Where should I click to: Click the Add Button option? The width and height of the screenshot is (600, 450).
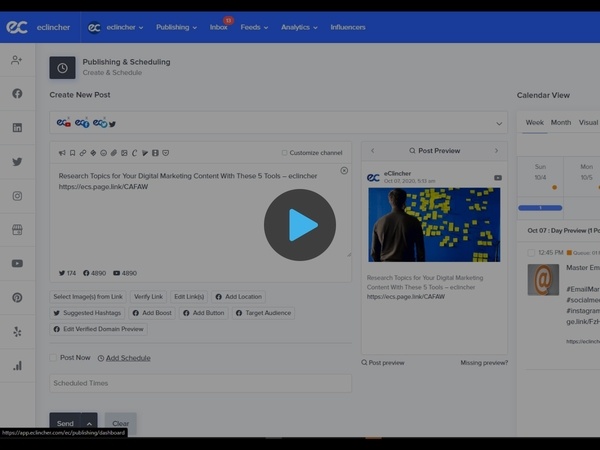[204, 313]
